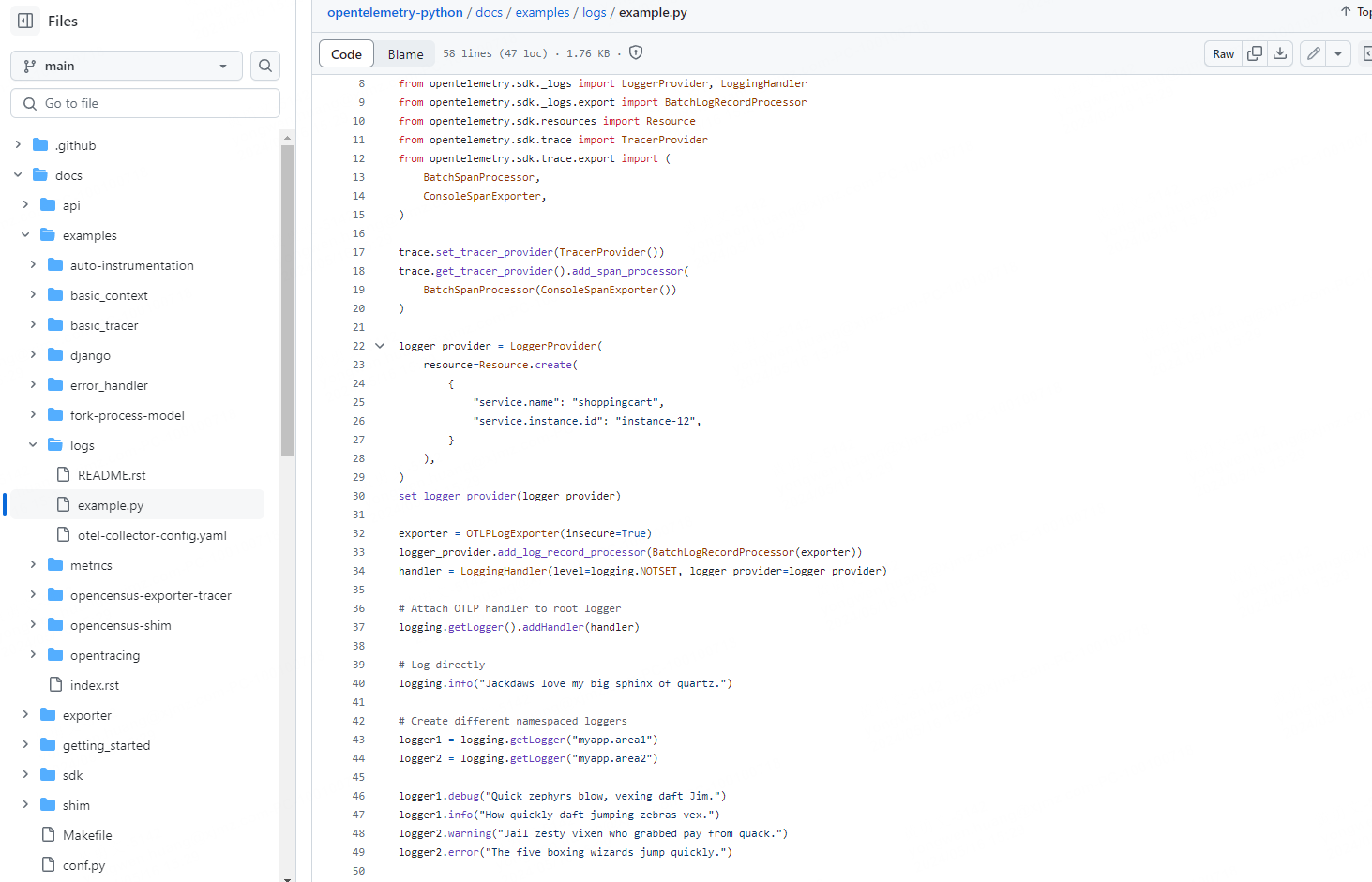
Task: Copy raw file contents icon
Action: click(x=1254, y=53)
